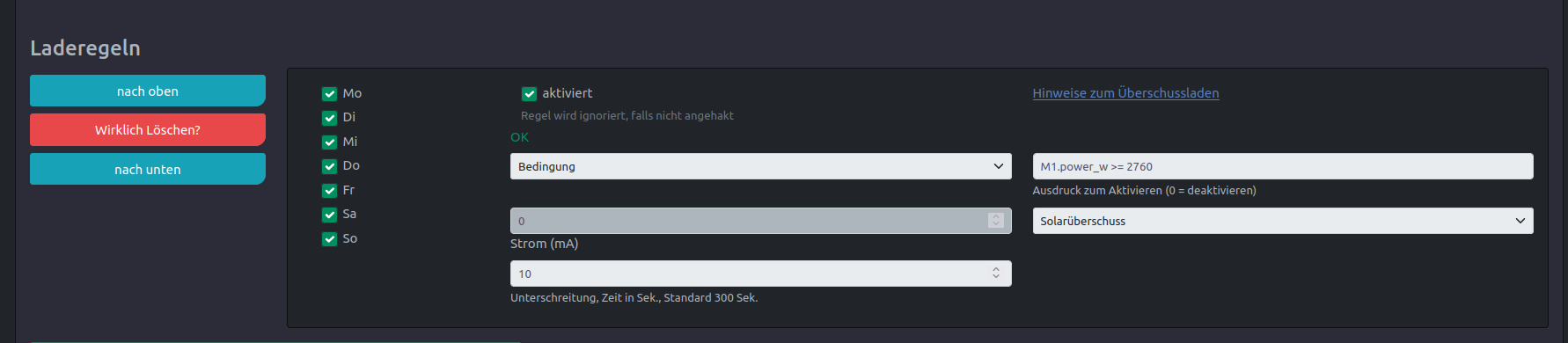Move rule down with 'nach unten'
The width and height of the screenshot is (1568, 343).
pos(148,169)
